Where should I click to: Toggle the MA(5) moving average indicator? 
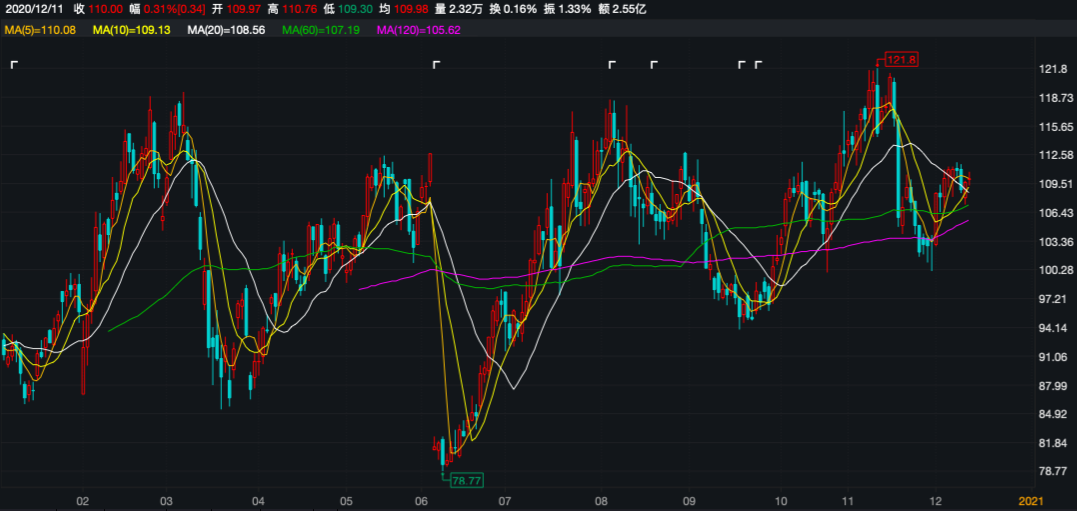click(x=39, y=30)
